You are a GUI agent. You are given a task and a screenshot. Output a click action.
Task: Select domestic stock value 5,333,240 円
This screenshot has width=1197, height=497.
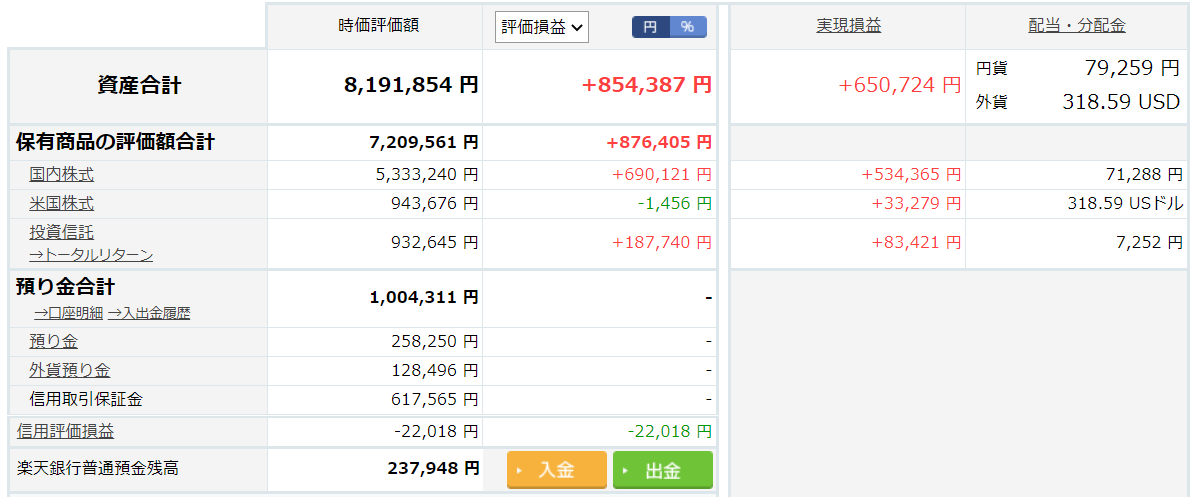[427, 175]
